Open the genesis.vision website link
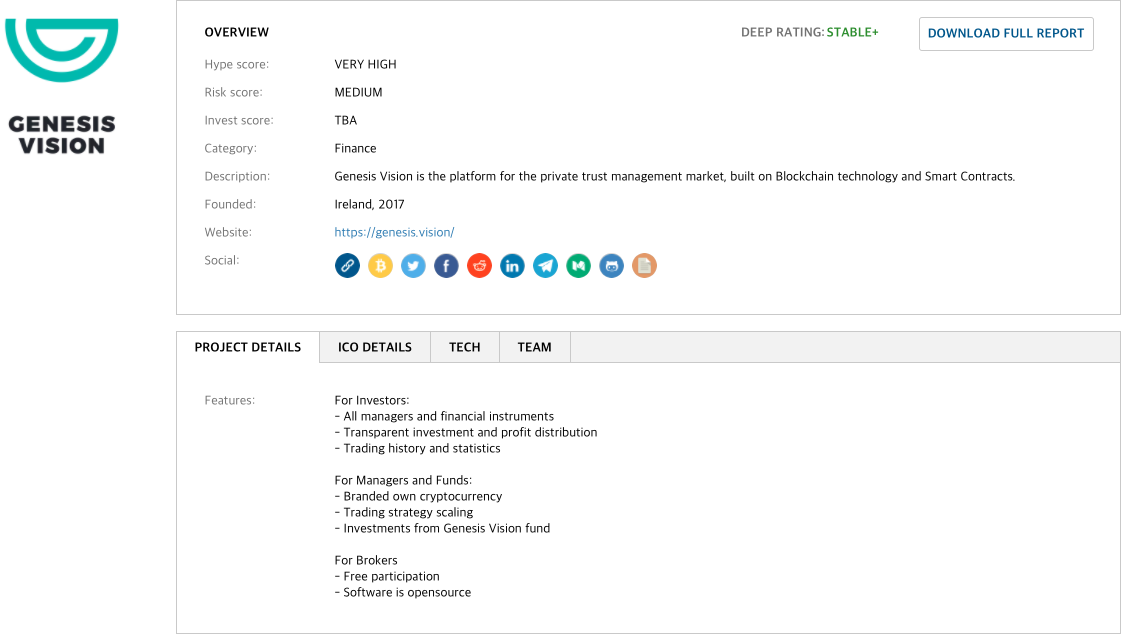Viewport: 1132px width, 641px height. 394,232
